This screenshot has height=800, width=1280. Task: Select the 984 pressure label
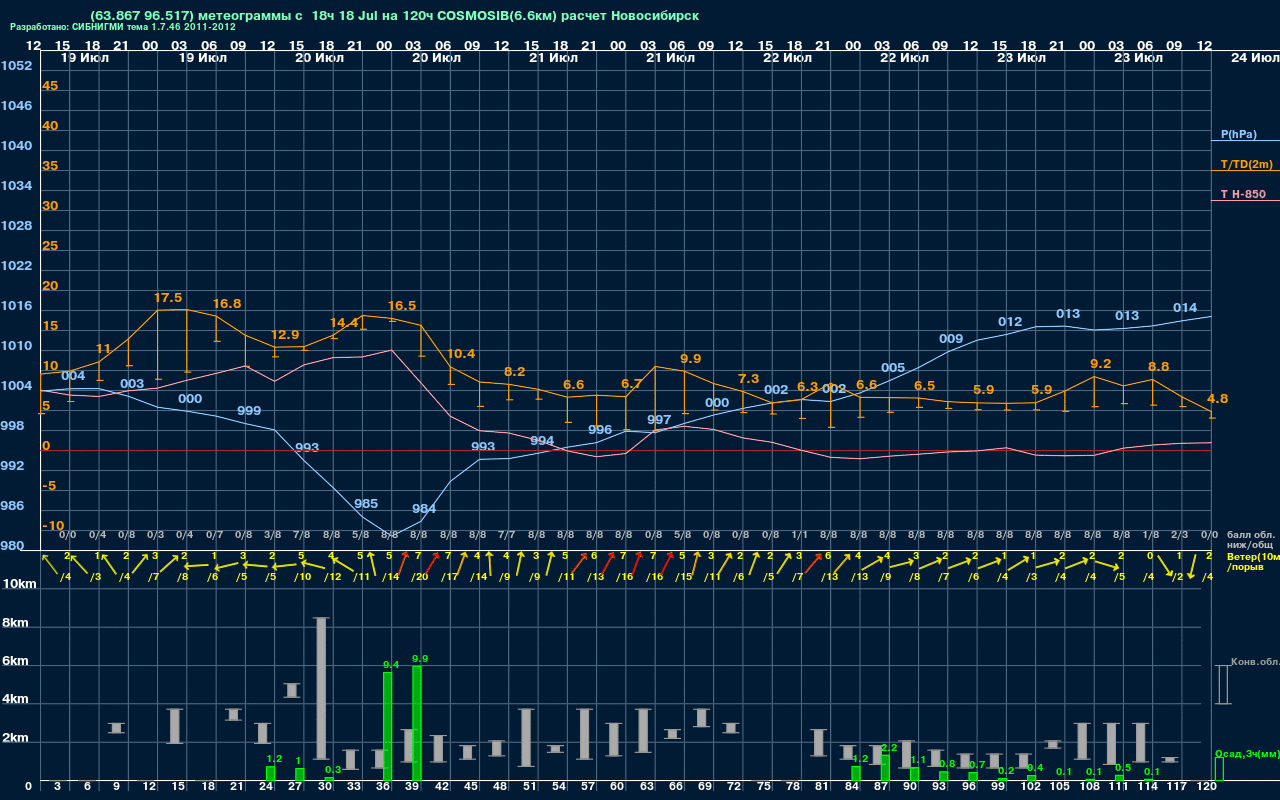coord(424,509)
